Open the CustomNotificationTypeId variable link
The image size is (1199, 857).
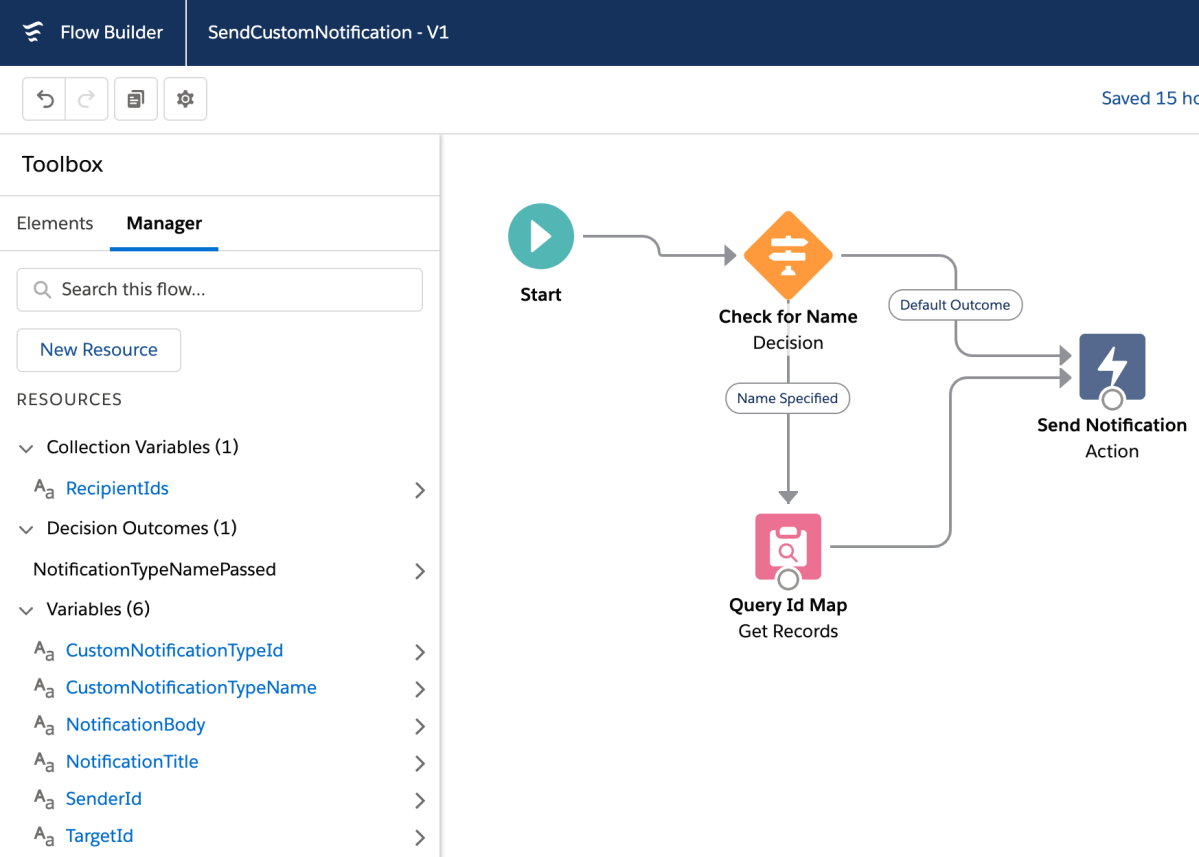coord(174,650)
